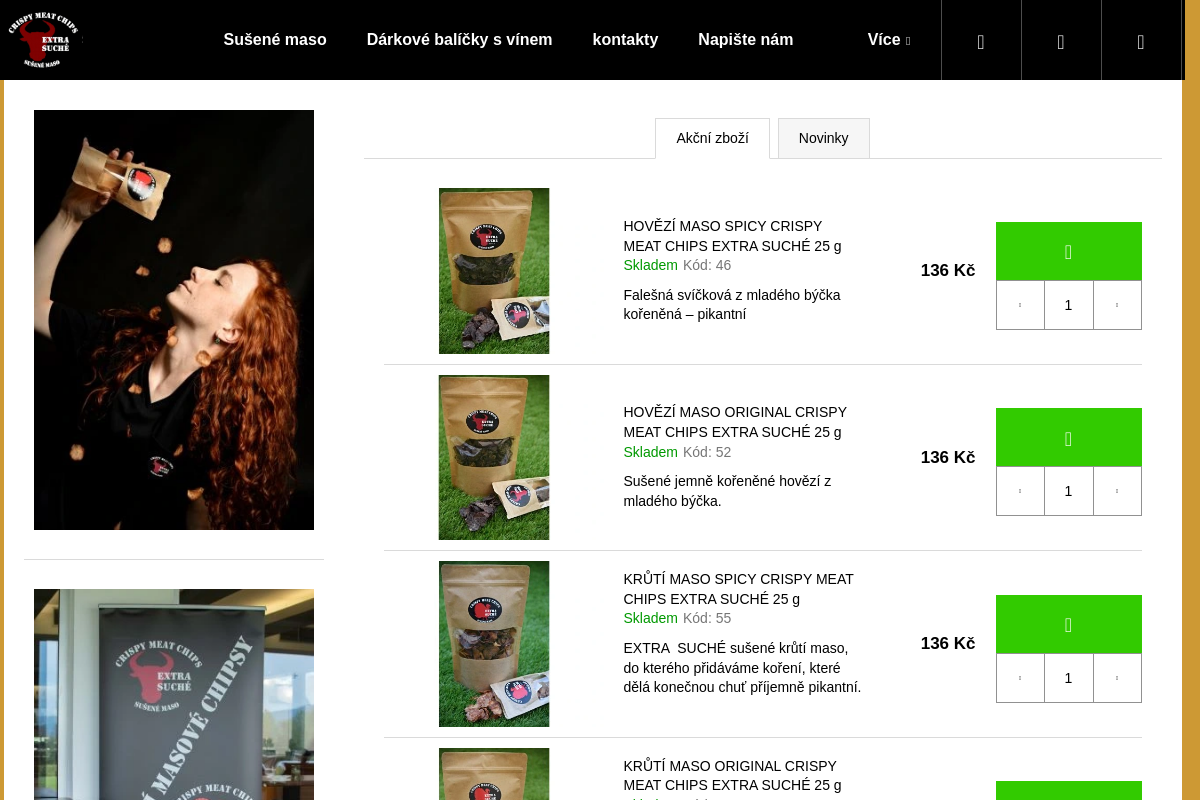Expand the Více dropdown menu

(x=889, y=40)
